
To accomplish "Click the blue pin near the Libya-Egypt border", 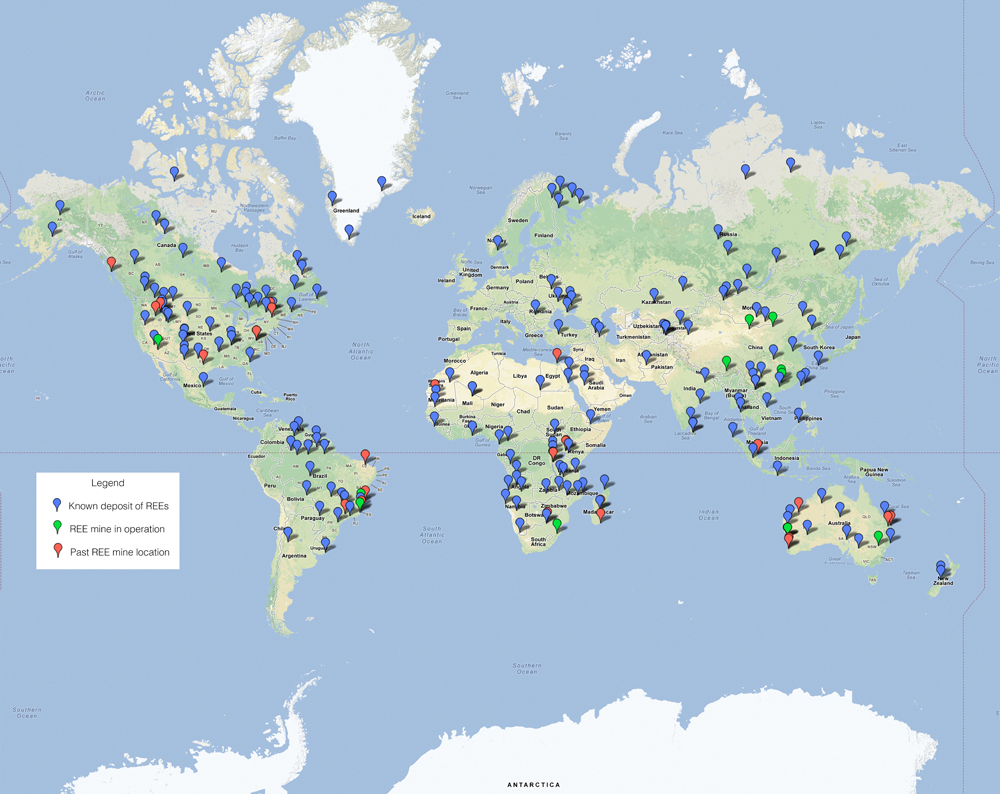I will point(540,381).
